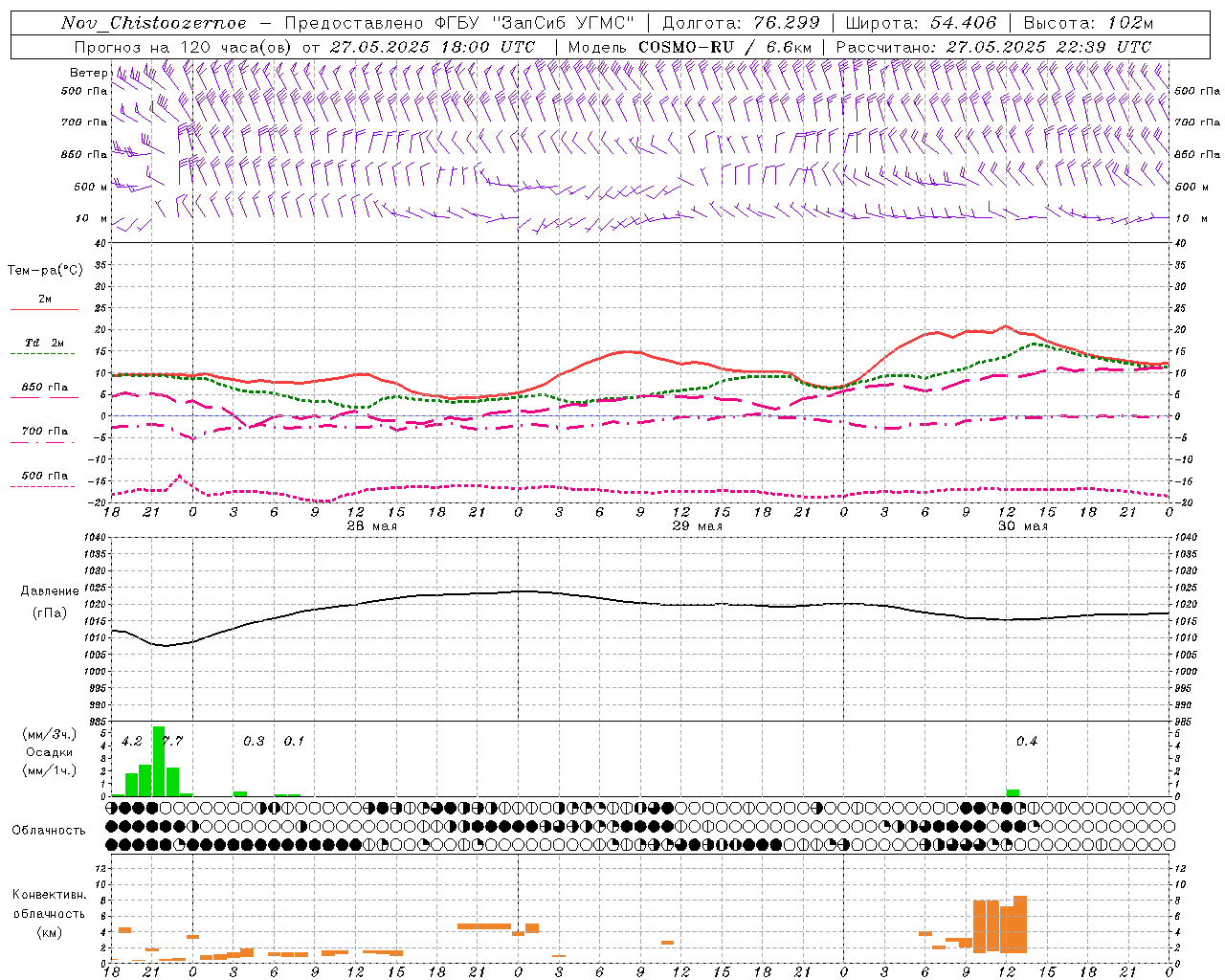Click the green dotted 'Td 2м' legend sample

(x=42, y=354)
